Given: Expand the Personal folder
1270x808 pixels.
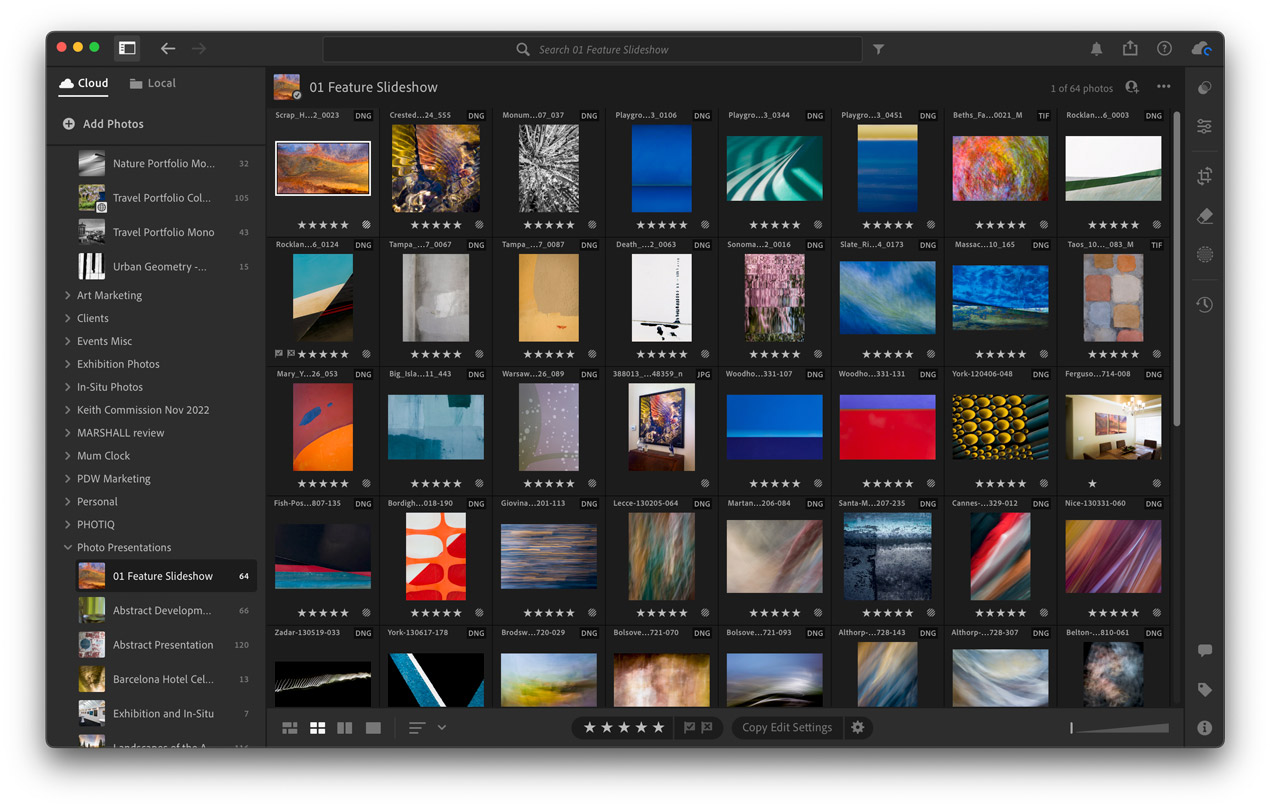Looking at the screenshot, I should click(x=68, y=501).
